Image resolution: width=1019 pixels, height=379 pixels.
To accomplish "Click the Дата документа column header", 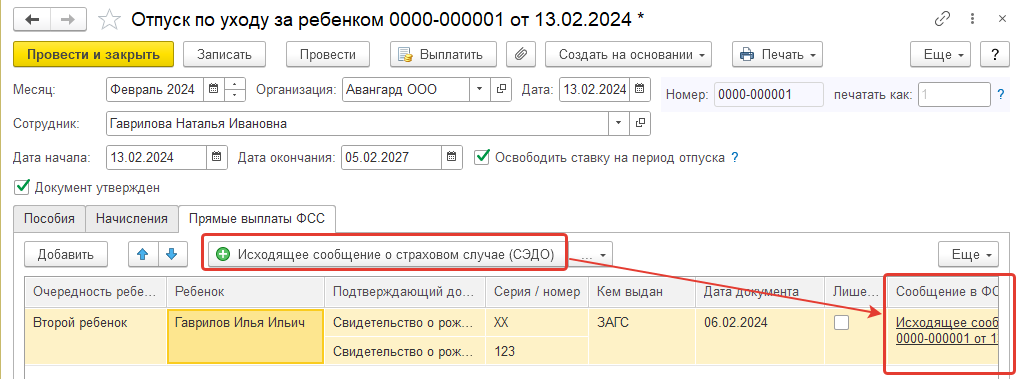I will click(760, 292).
